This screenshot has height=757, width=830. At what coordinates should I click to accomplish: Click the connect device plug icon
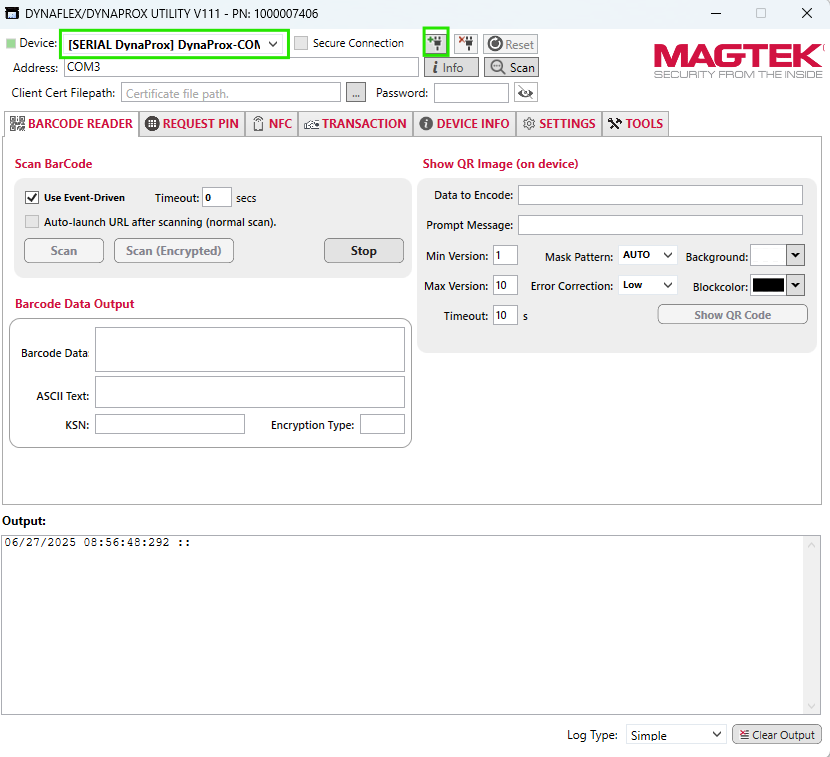[436, 42]
